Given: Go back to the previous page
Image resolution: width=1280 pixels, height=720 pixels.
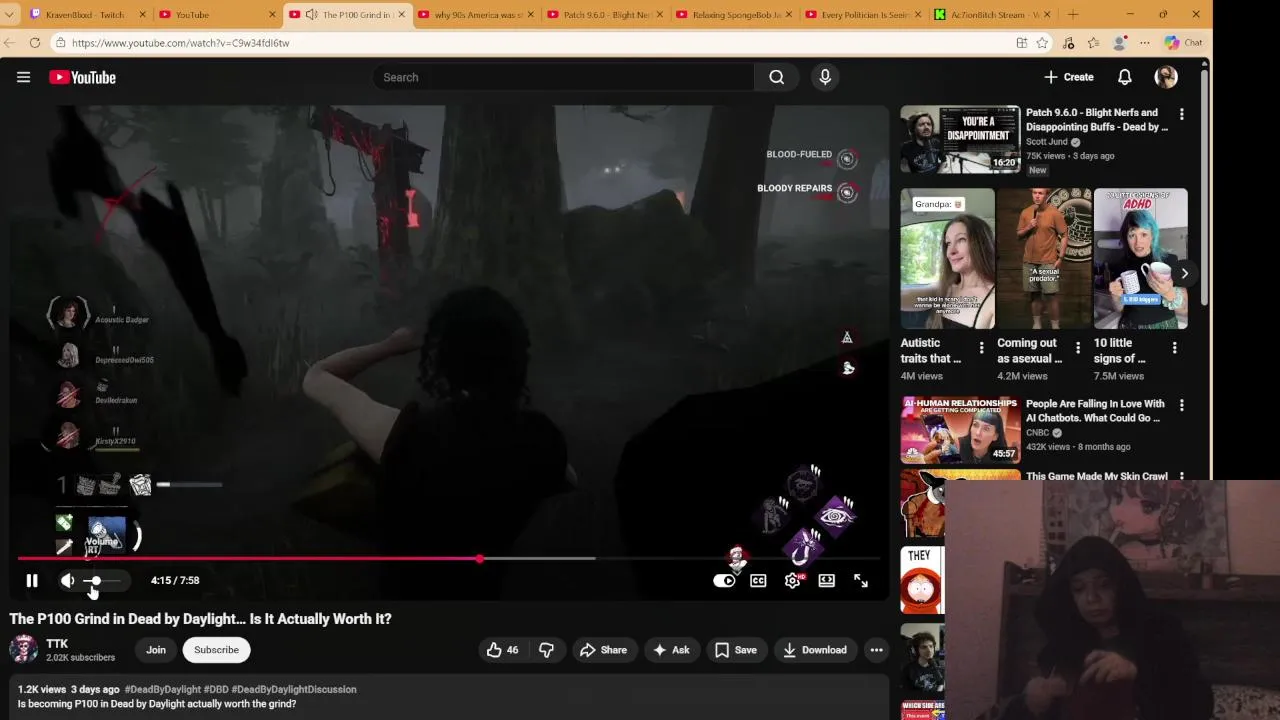Looking at the screenshot, I should tap(9, 43).
